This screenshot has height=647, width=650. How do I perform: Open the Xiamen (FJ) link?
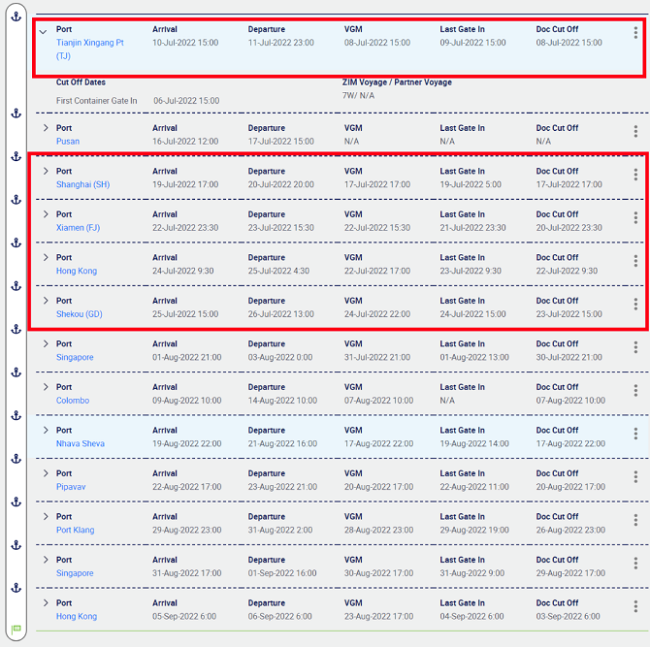point(78,228)
